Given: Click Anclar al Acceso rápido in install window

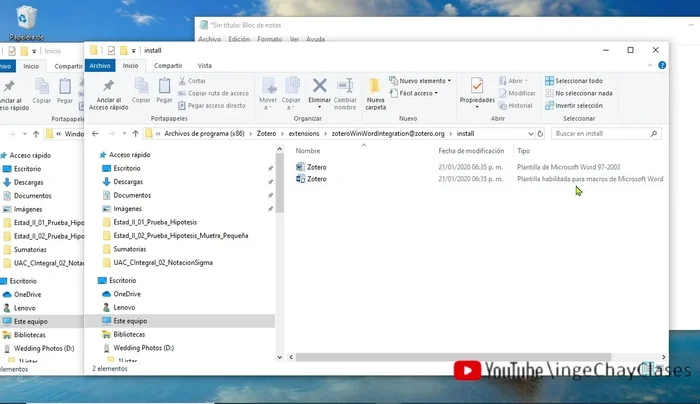Looking at the screenshot, I should [108, 95].
